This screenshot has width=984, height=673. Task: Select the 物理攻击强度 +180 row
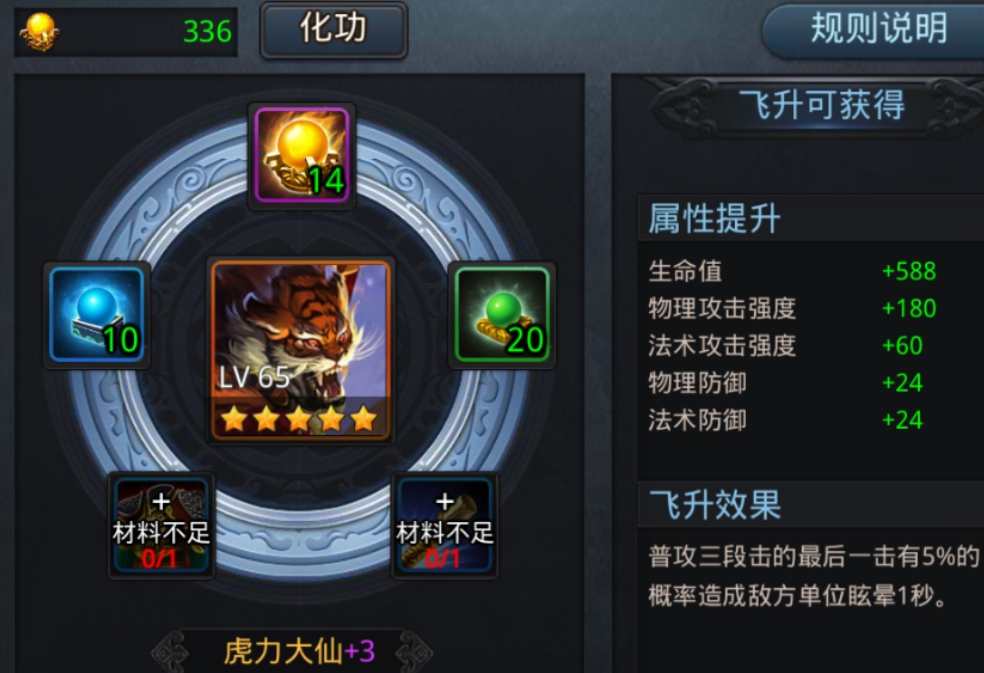click(x=811, y=308)
